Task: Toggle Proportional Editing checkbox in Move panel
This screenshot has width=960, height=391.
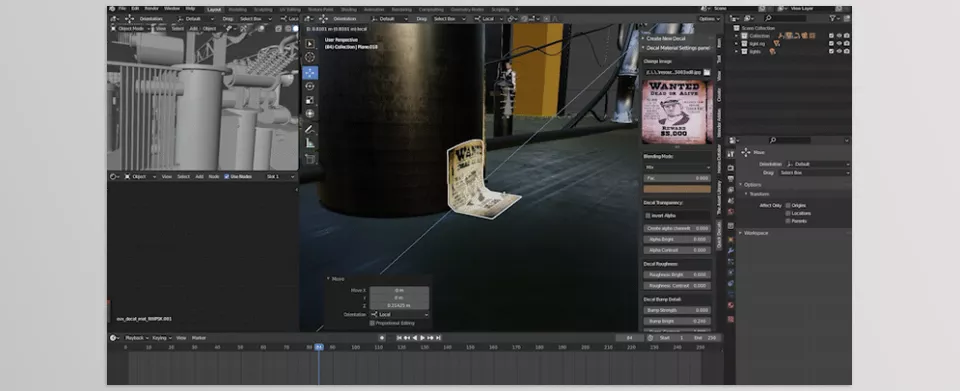Action: click(372, 322)
